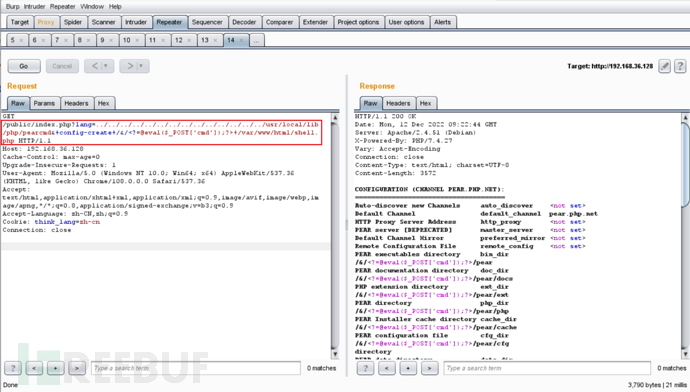Select Repeater request tab 13

(205, 40)
